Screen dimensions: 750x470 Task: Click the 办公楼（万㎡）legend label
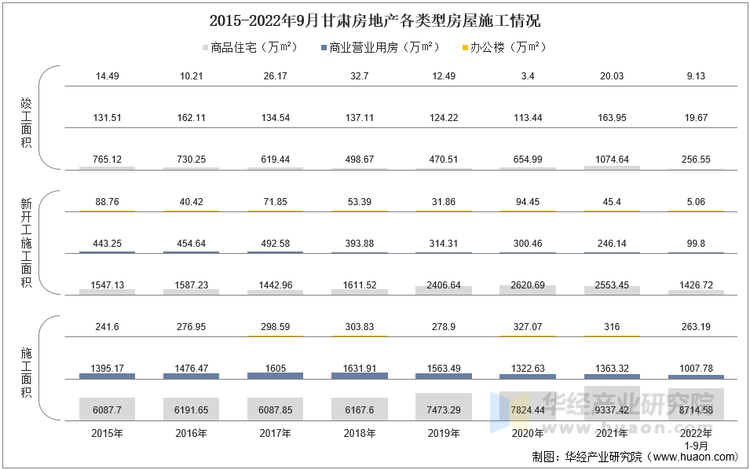[508, 47]
